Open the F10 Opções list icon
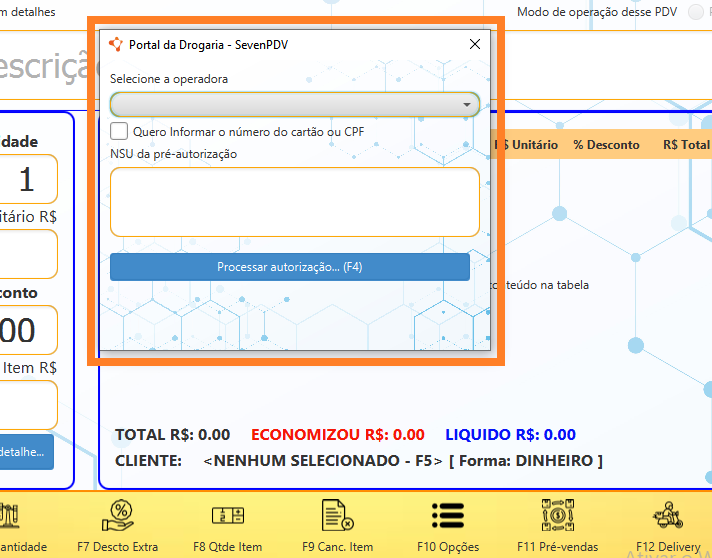The height and width of the screenshot is (558, 712). point(447,514)
